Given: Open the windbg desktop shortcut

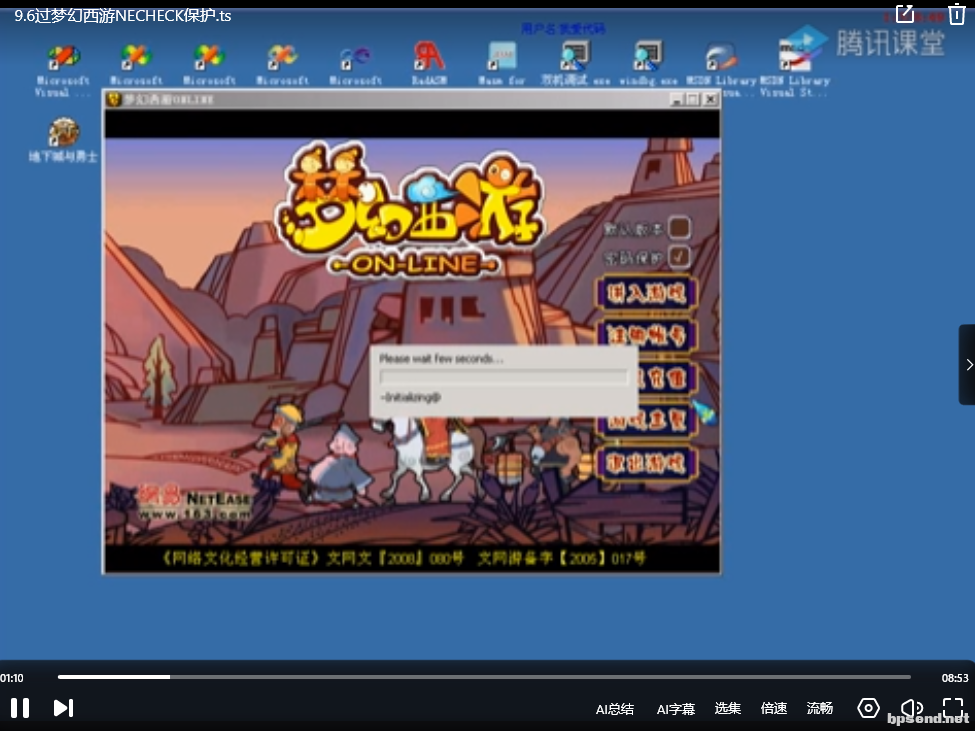Looking at the screenshot, I should pos(648,63).
